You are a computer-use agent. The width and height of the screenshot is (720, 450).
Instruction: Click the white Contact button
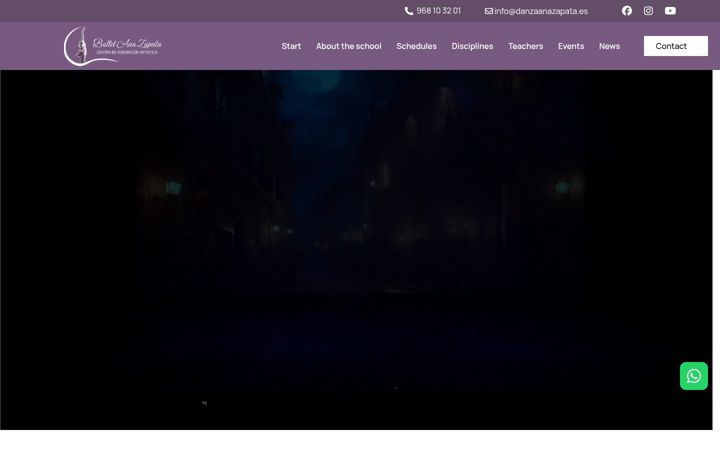coord(675,46)
